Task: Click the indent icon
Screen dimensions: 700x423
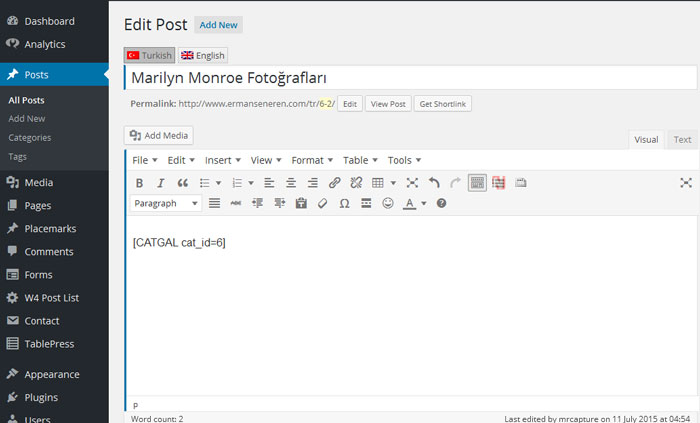Action: [x=279, y=203]
